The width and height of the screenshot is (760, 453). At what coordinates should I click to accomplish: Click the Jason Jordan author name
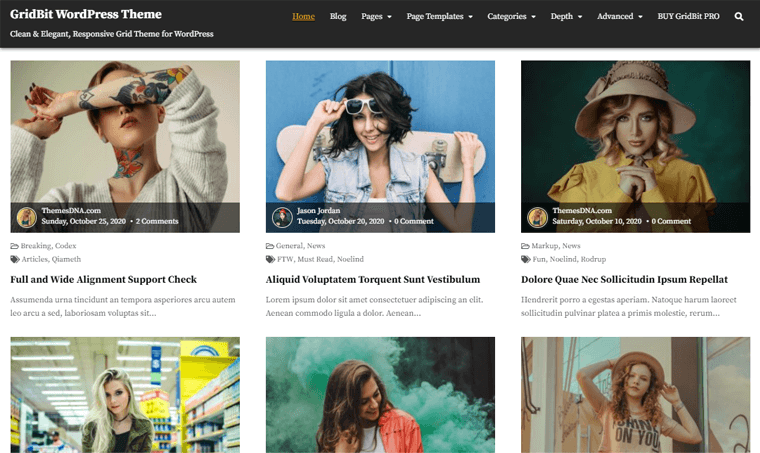[318, 211]
